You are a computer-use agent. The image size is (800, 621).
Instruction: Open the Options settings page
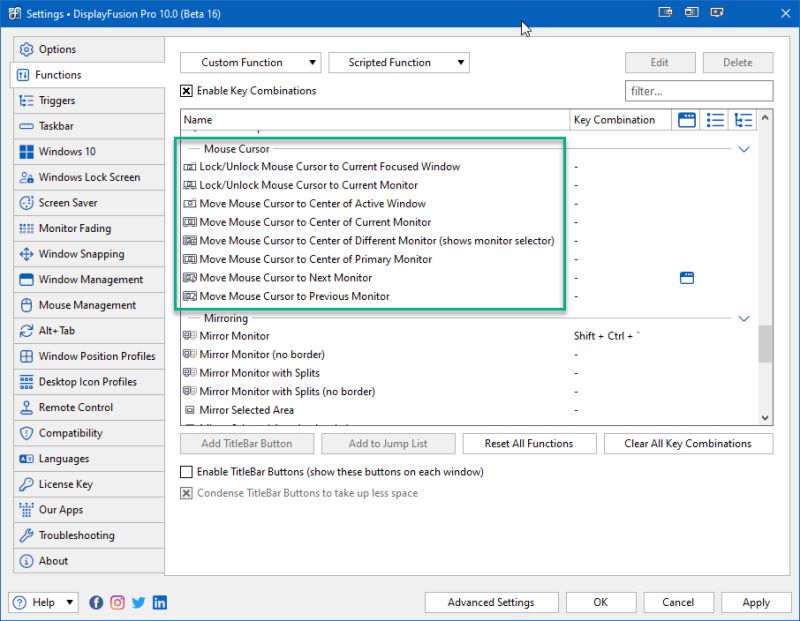[89, 49]
